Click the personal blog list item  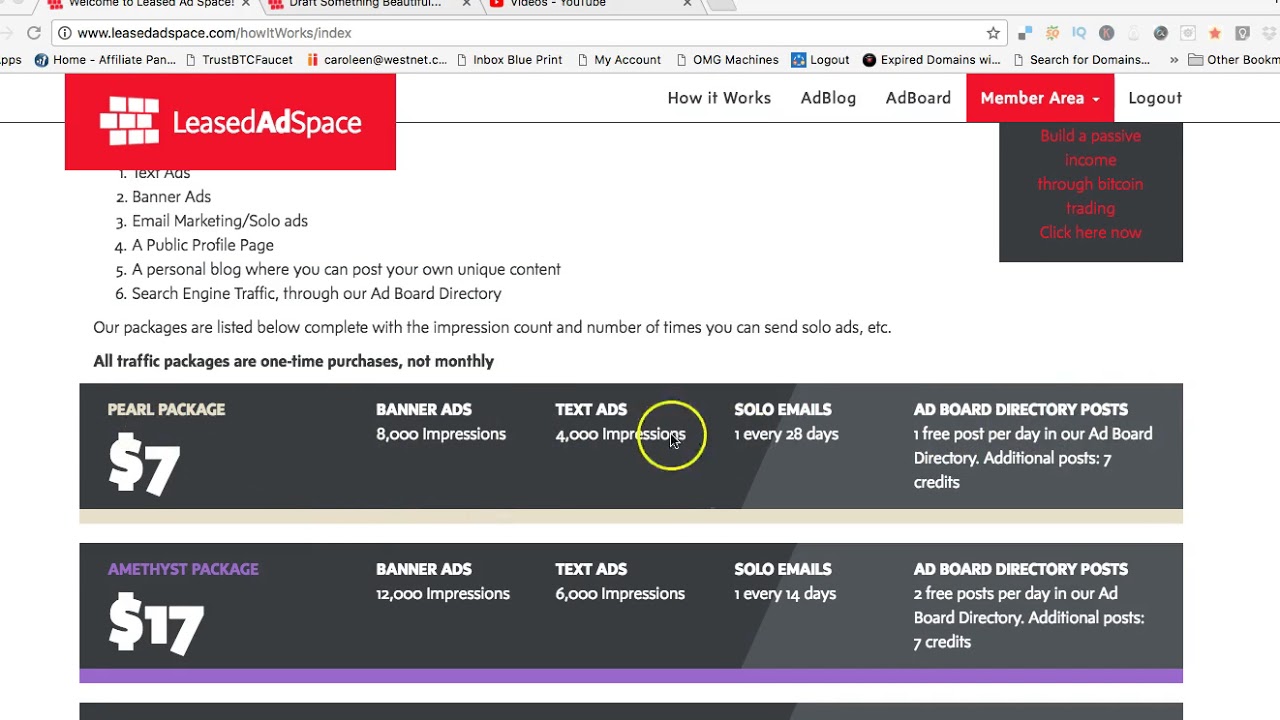click(x=346, y=269)
